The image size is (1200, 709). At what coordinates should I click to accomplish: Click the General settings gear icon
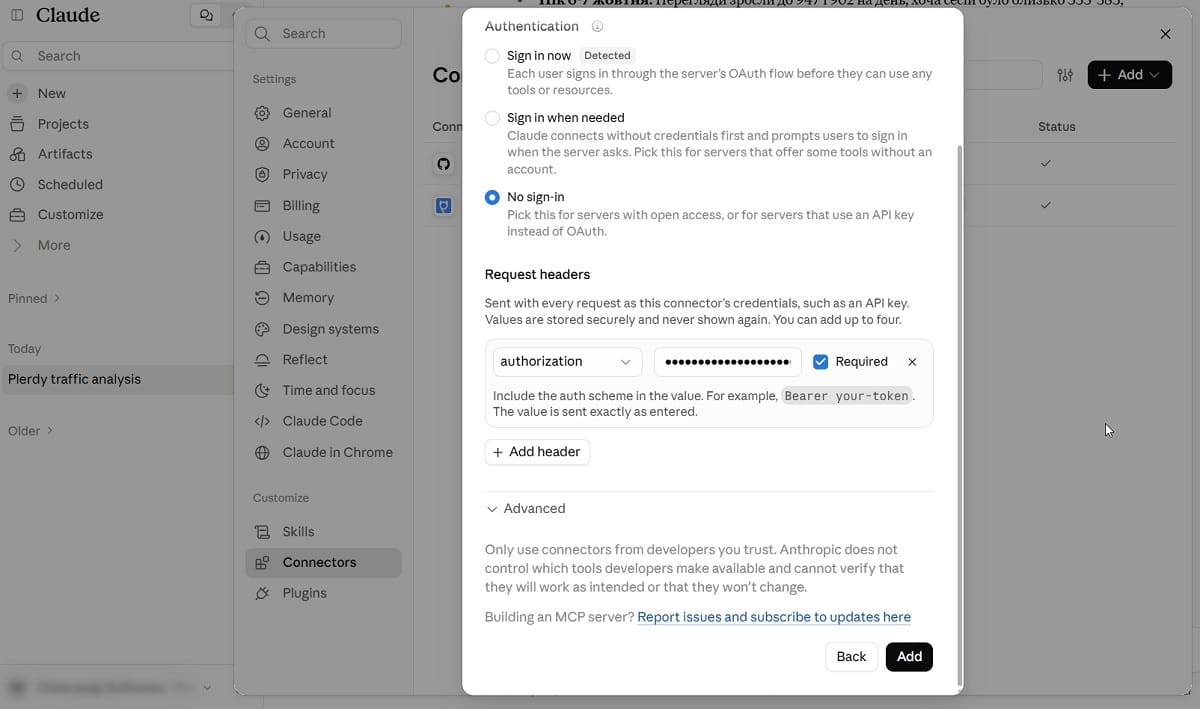262,113
